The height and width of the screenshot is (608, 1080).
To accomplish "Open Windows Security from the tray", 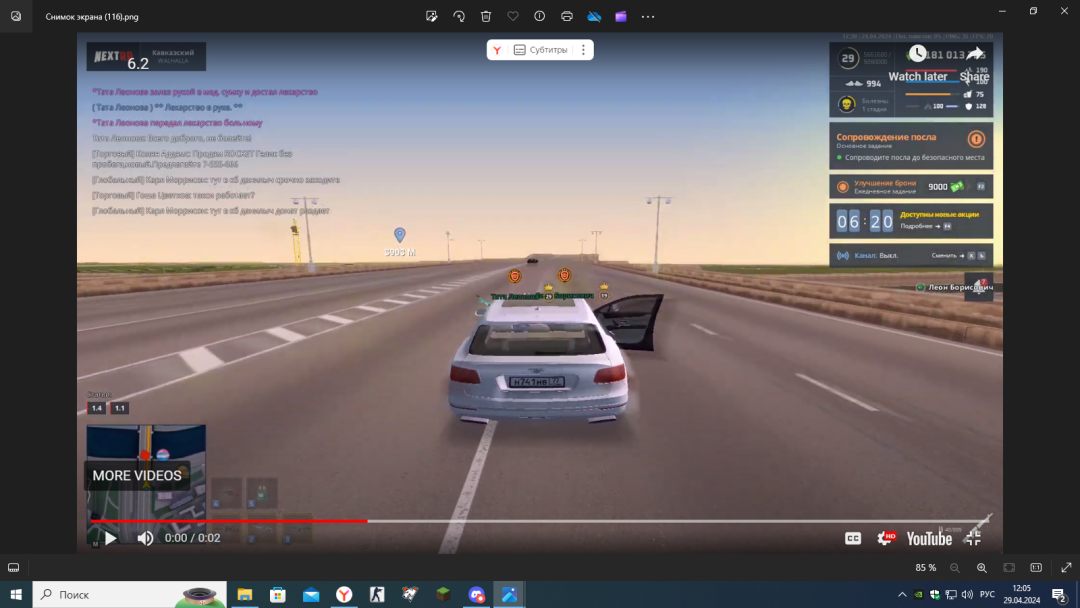I will 935,594.
